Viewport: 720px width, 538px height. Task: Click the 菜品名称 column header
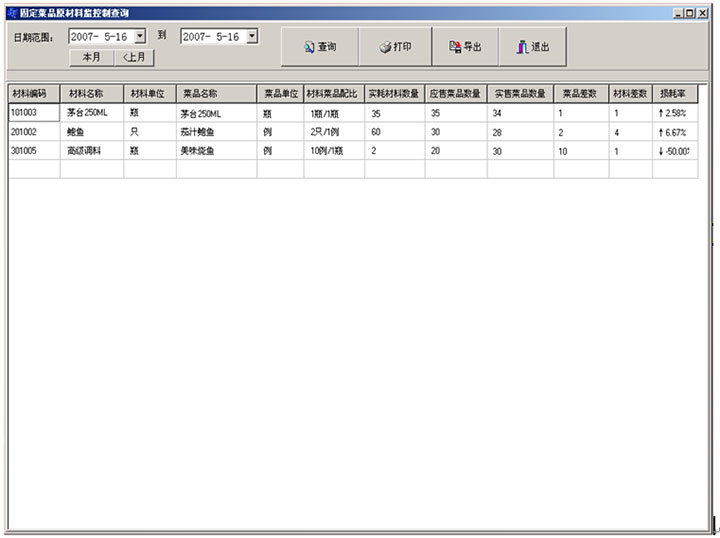216,94
